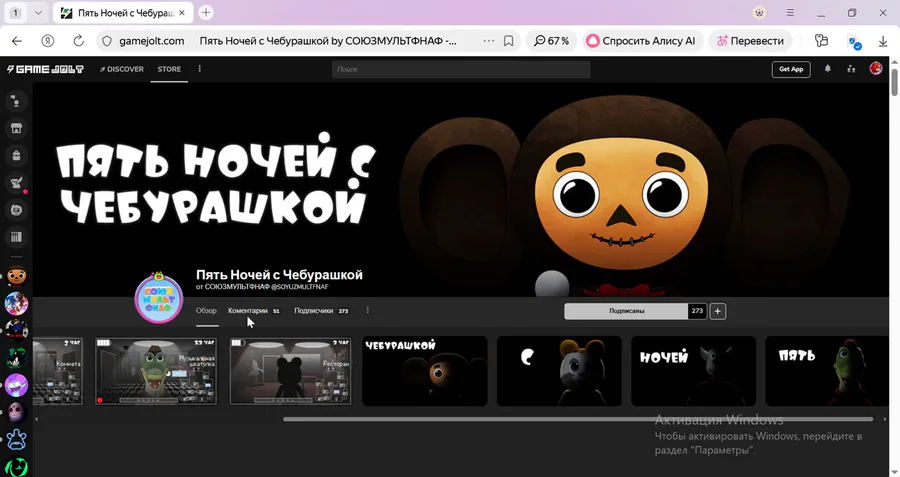Click the Game Jolt logo
Image resolution: width=900 pixels, height=477 pixels.
tap(45, 69)
